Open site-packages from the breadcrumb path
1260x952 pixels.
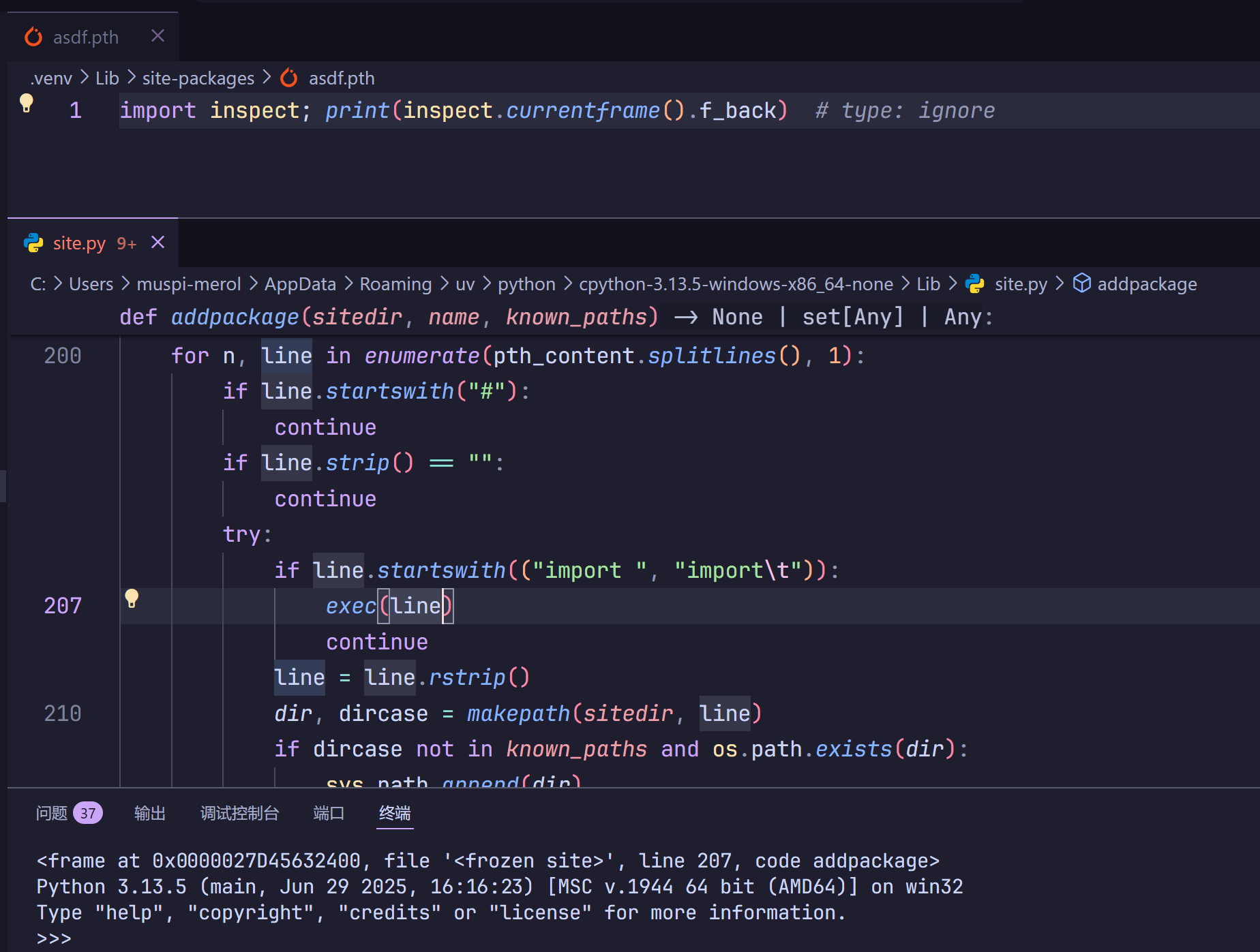[x=198, y=78]
